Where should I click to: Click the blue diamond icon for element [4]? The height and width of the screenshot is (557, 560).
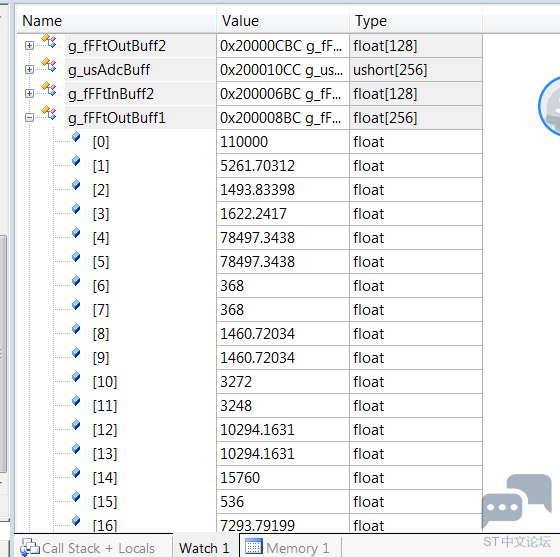tap(76, 233)
